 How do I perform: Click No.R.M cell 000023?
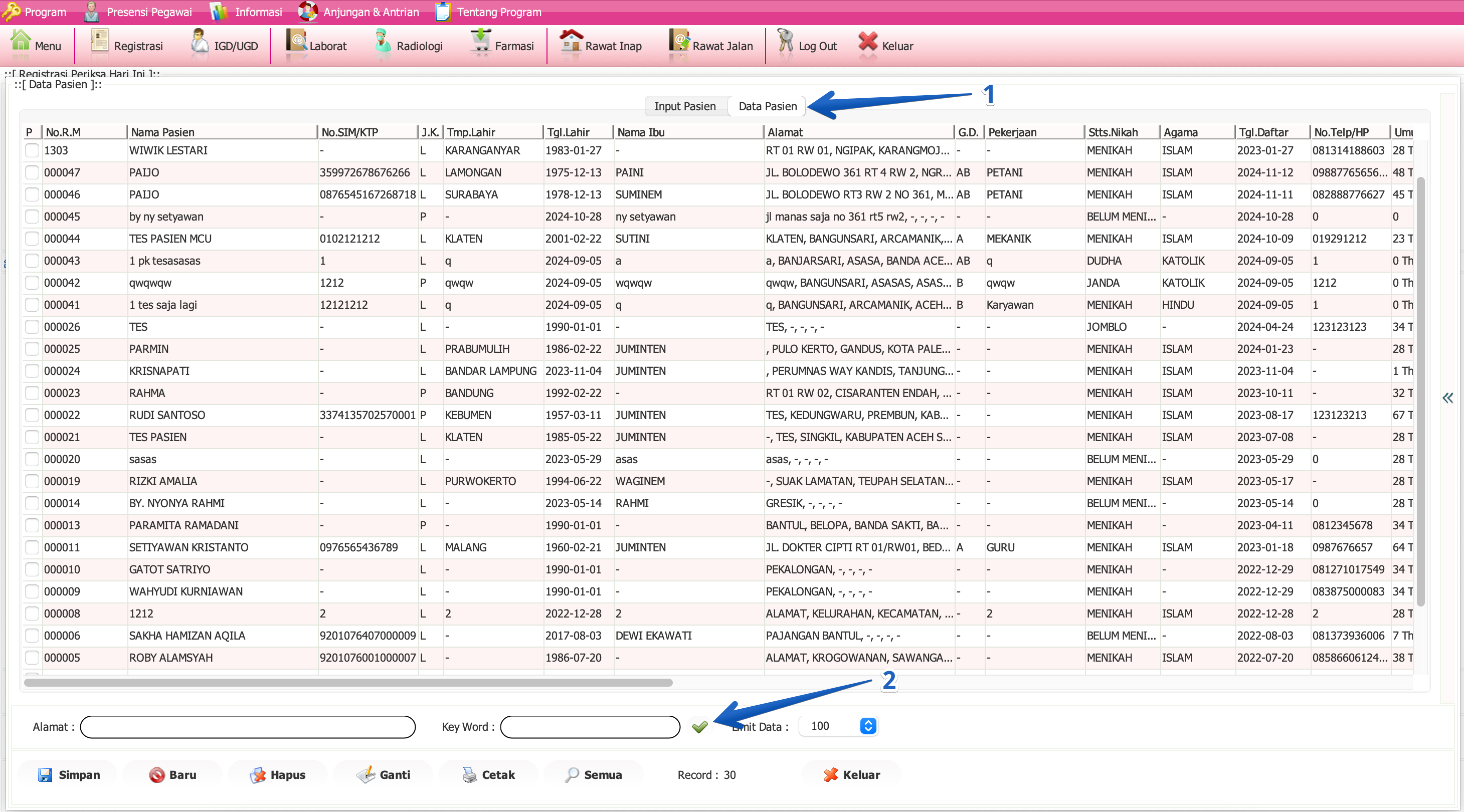point(84,393)
